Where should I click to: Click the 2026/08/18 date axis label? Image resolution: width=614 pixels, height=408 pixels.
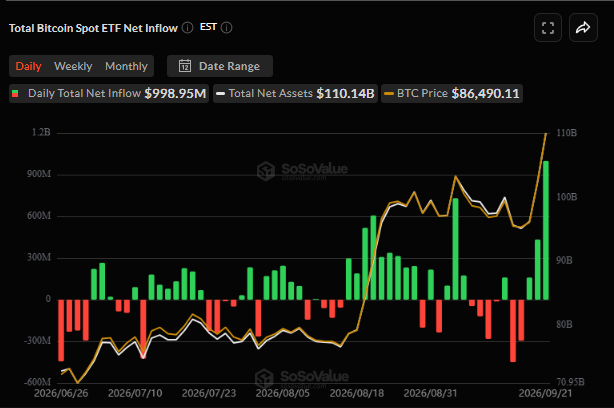click(x=357, y=393)
